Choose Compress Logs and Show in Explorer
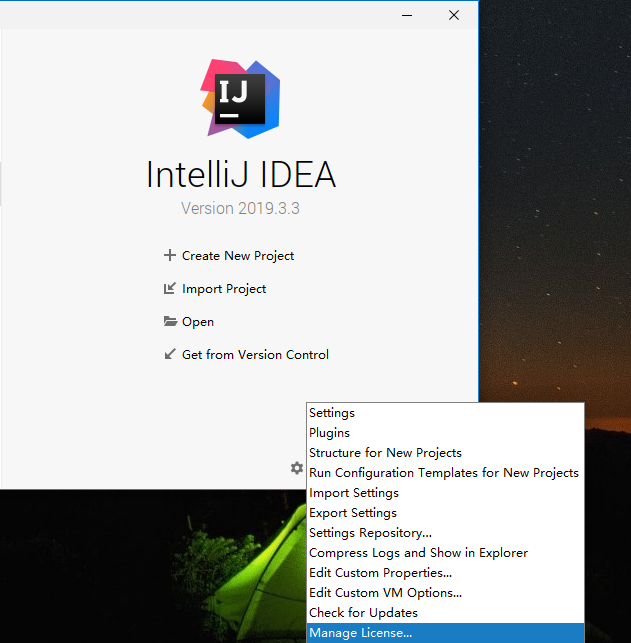The height and width of the screenshot is (643, 631). coord(445,553)
